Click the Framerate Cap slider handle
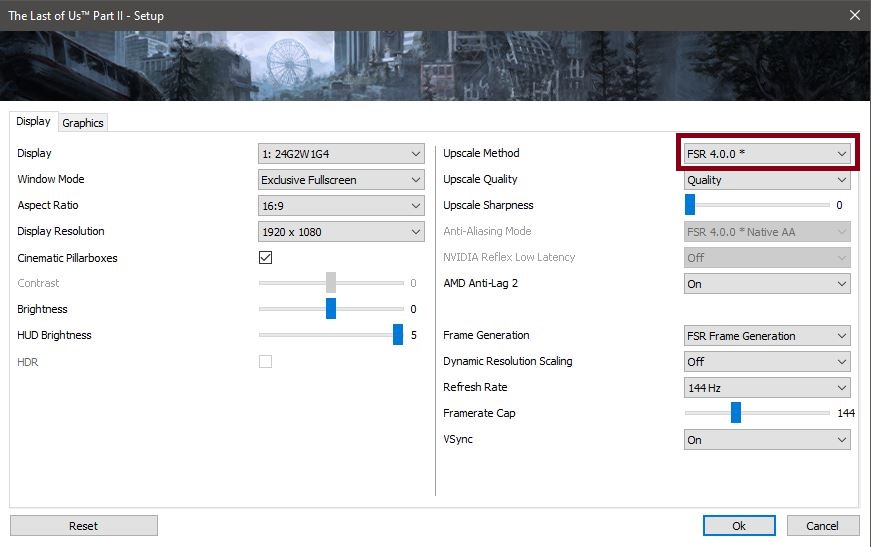The width and height of the screenshot is (871, 547). 736,413
